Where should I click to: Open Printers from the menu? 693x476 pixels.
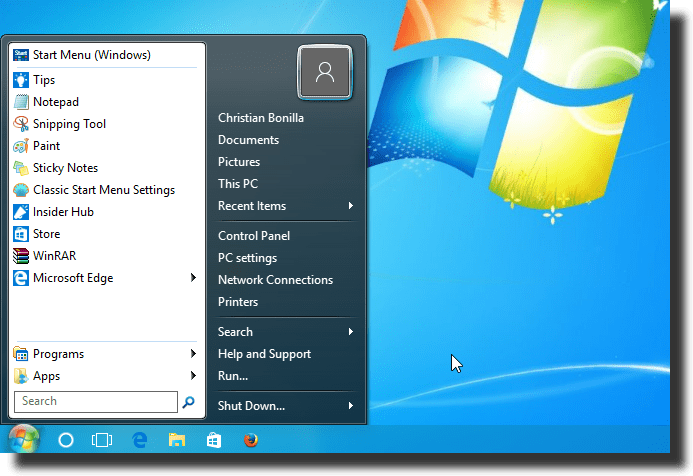click(x=238, y=302)
